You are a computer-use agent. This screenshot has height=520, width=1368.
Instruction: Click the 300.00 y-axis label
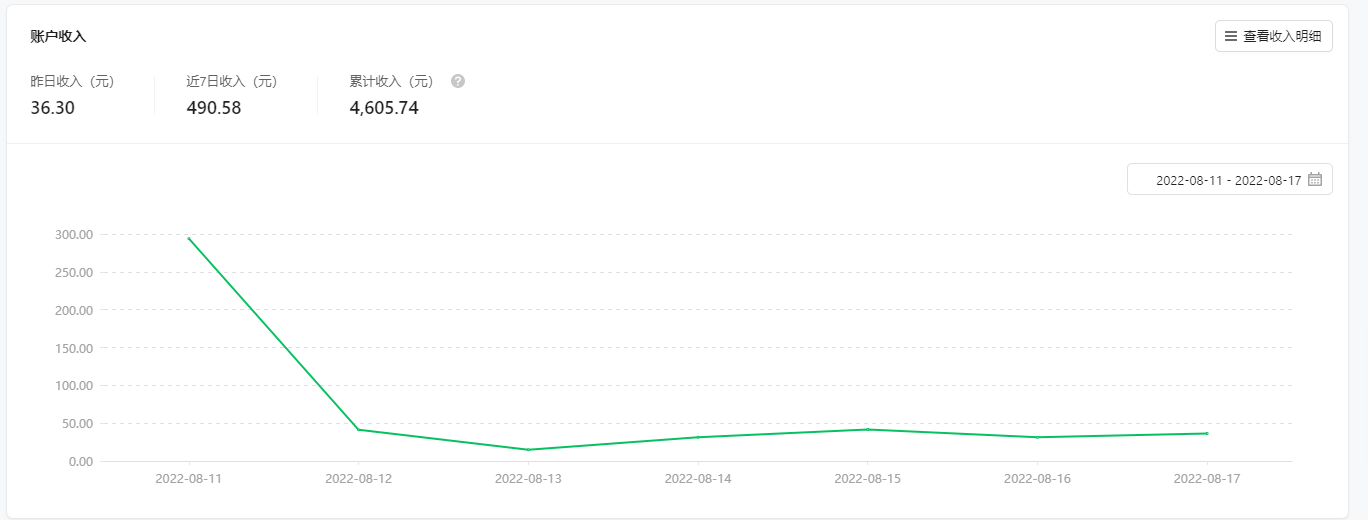[73, 235]
